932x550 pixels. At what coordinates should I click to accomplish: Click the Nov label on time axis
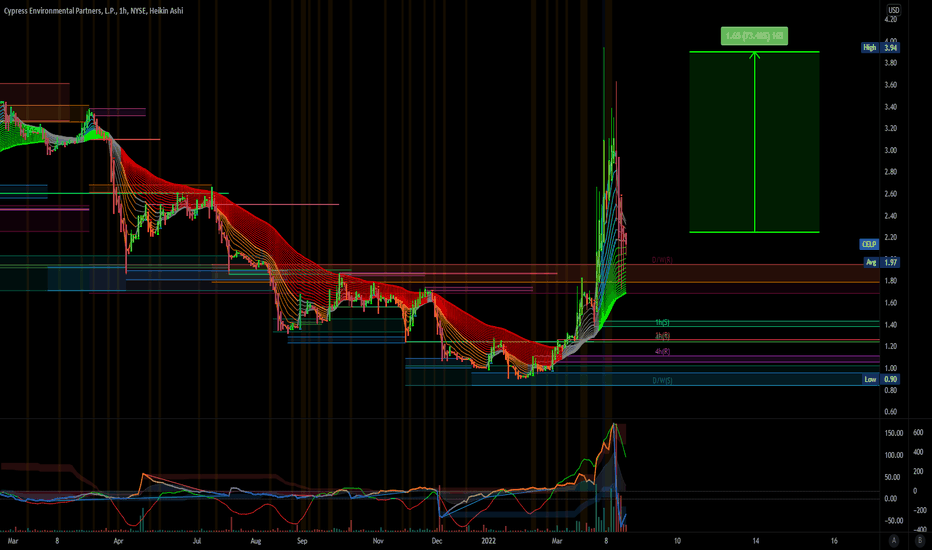coord(378,540)
